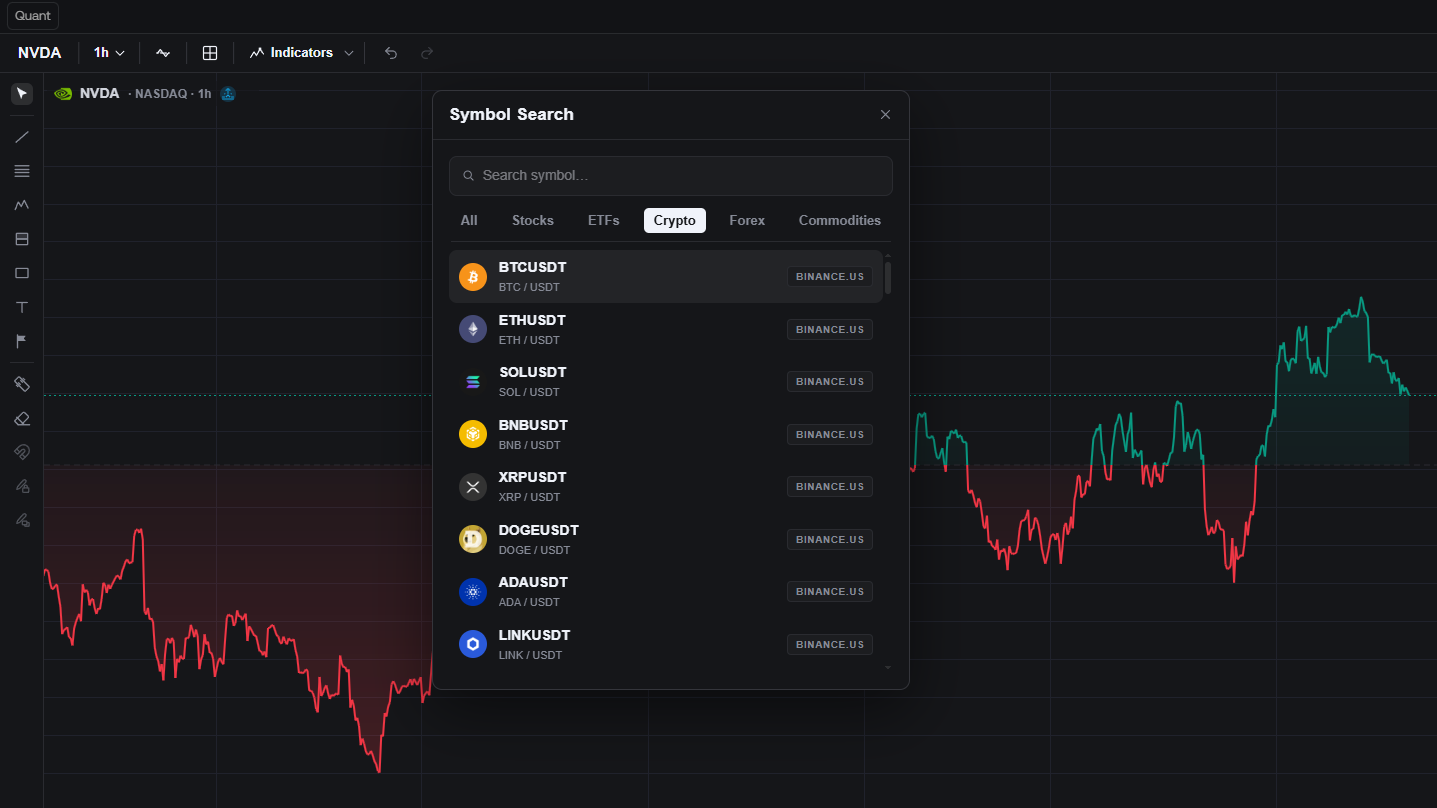The width and height of the screenshot is (1437, 808).
Task: Select the Crypto tab
Action: pyautogui.click(x=675, y=220)
